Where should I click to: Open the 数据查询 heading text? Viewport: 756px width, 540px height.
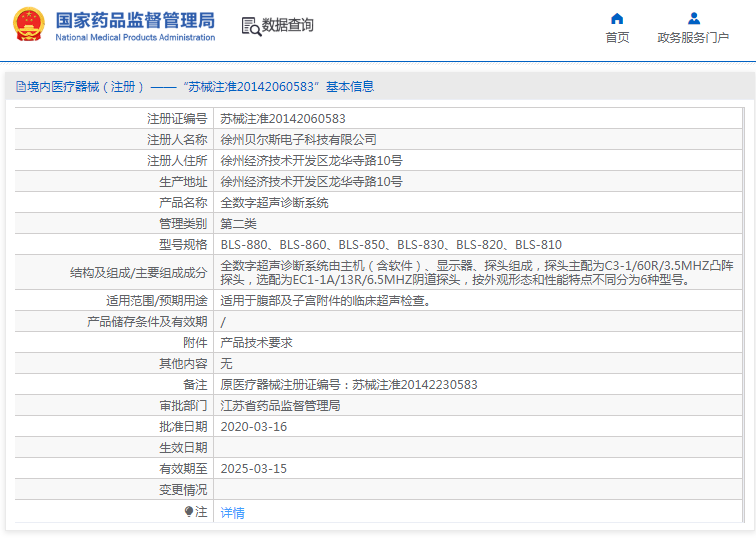tap(288, 25)
